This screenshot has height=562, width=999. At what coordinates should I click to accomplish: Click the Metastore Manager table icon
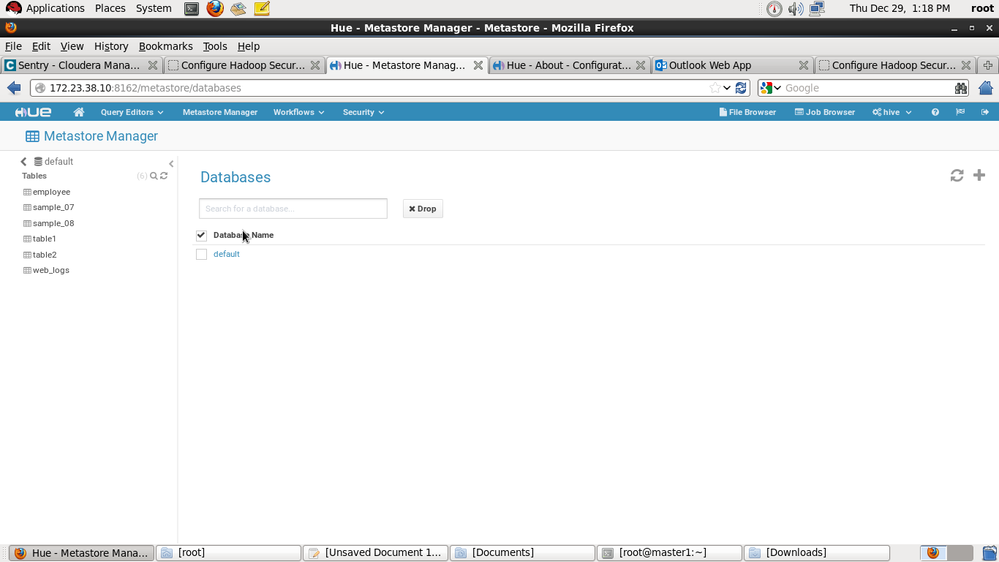[32, 136]
